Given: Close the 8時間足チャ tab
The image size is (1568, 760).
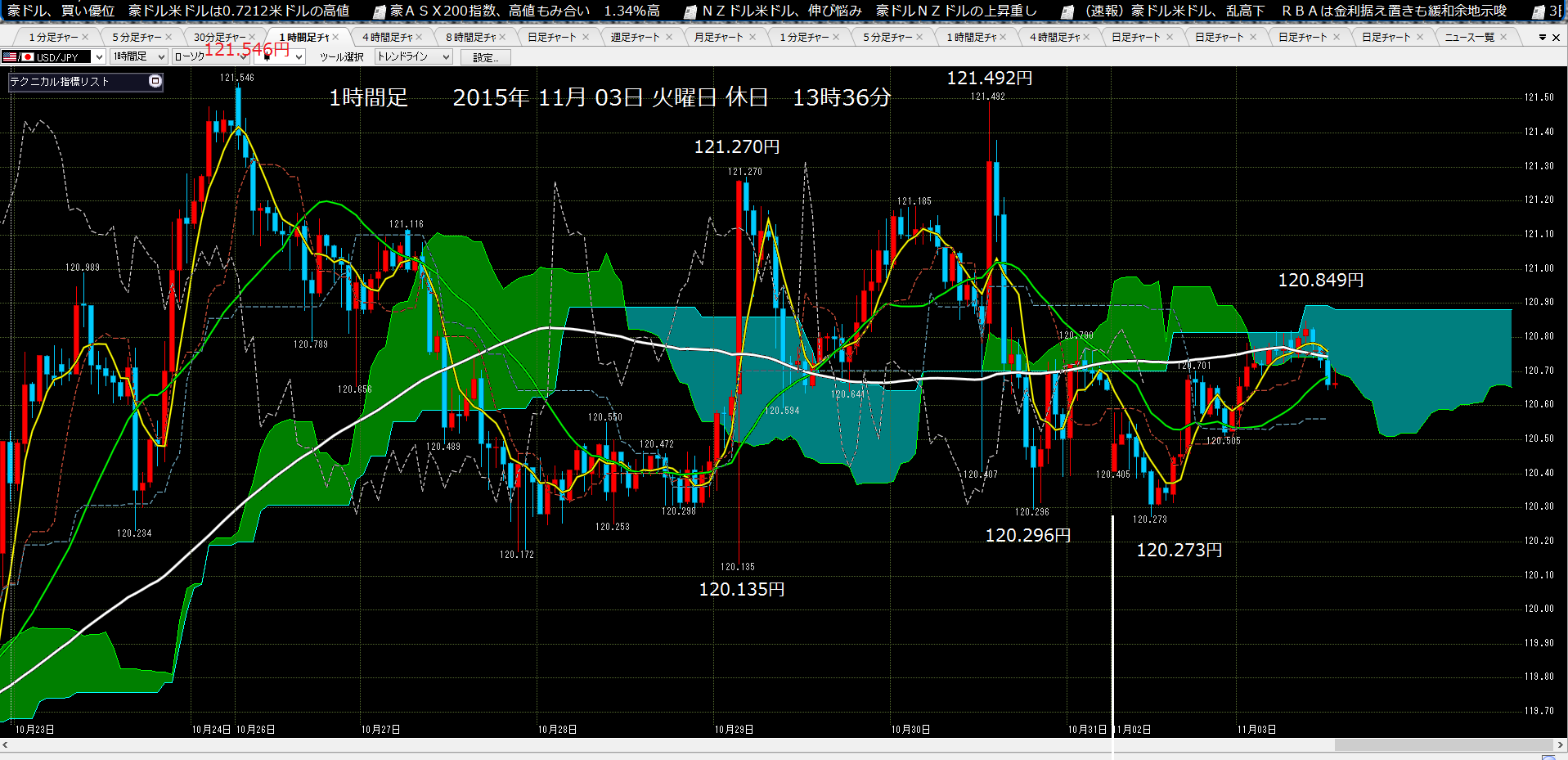Looking at the screenshot, I should coord(502,37).
